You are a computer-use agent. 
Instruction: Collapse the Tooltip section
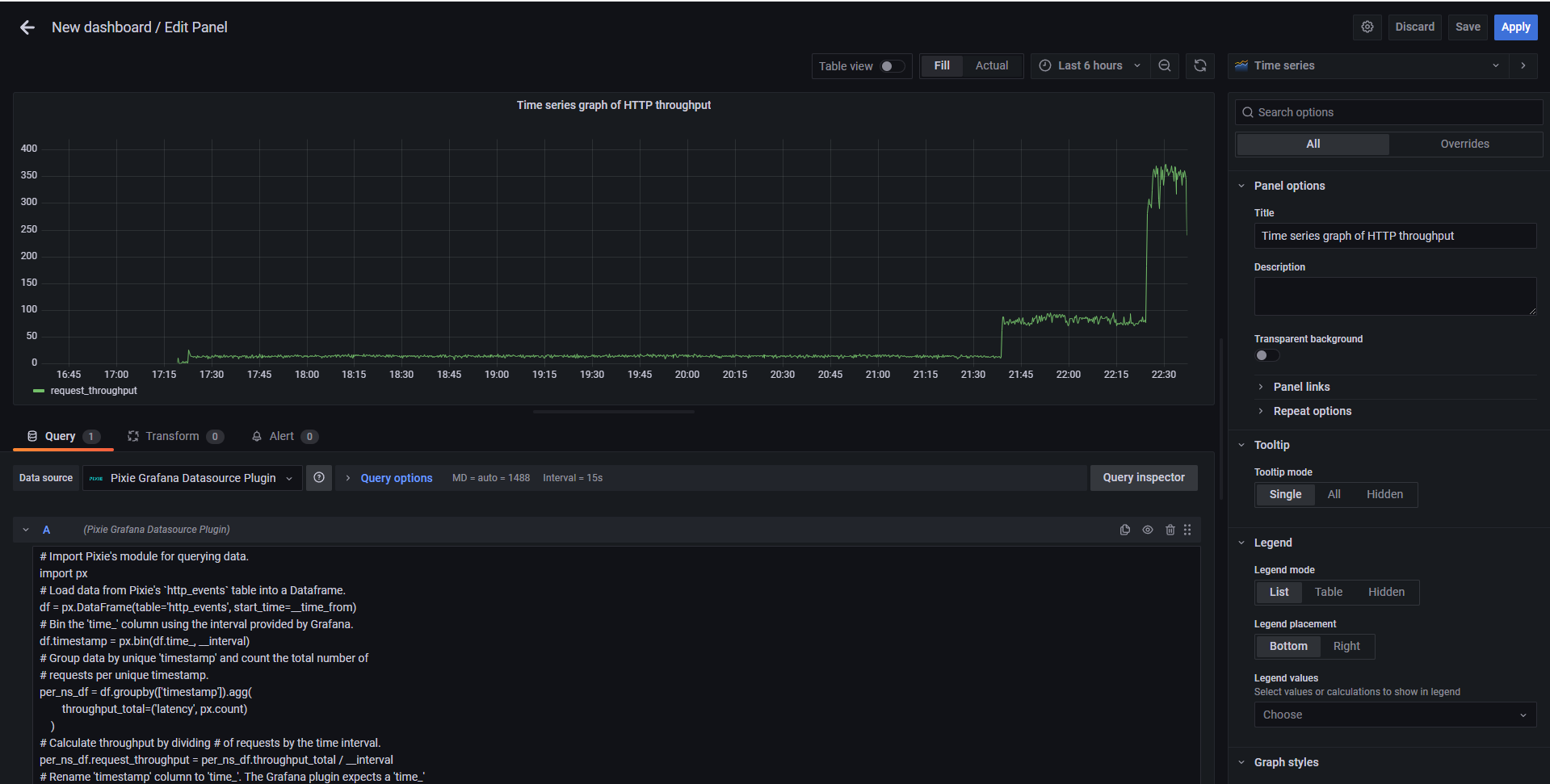point(1271,445)
